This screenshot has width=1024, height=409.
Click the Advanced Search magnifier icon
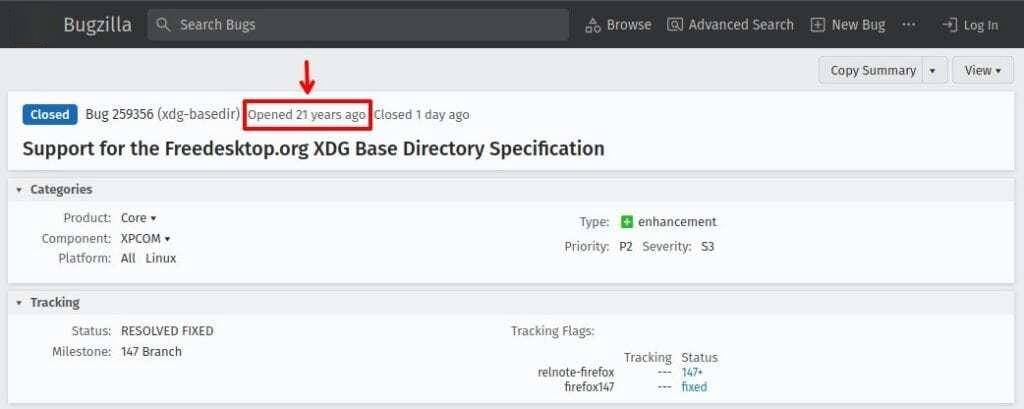tap(676, 25)
